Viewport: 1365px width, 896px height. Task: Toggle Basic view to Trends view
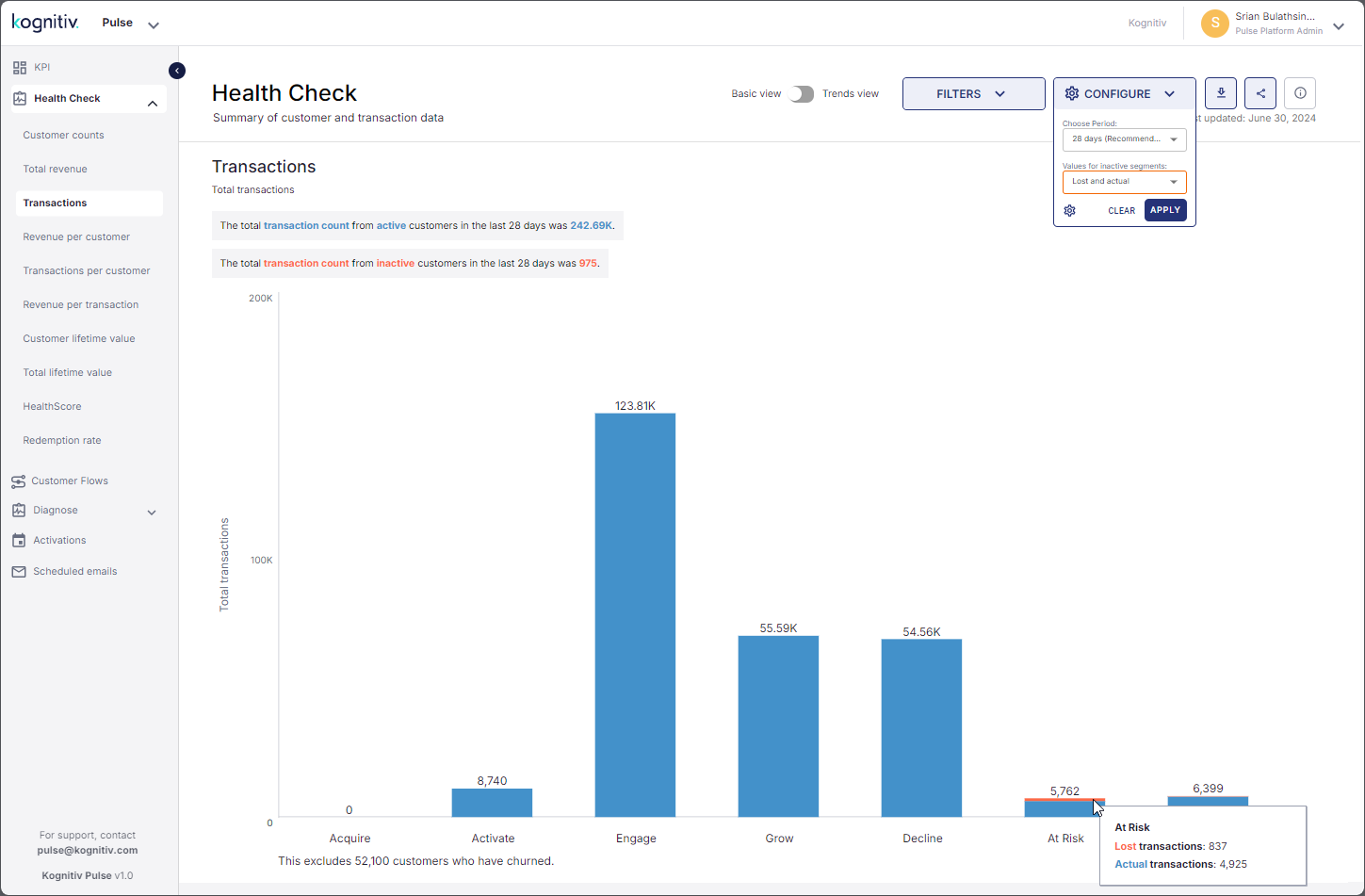click(x=802, y=94)
